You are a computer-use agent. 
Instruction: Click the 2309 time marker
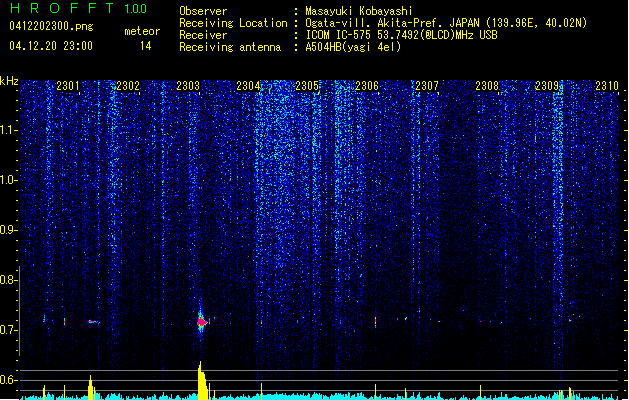click(x=547, y=86)
